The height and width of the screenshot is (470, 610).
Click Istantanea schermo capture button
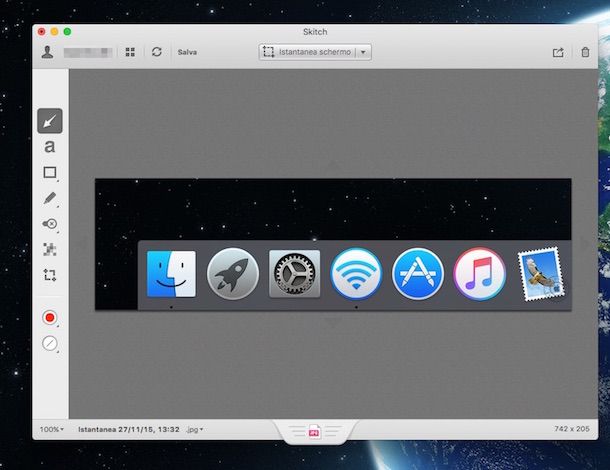[307, 52]
